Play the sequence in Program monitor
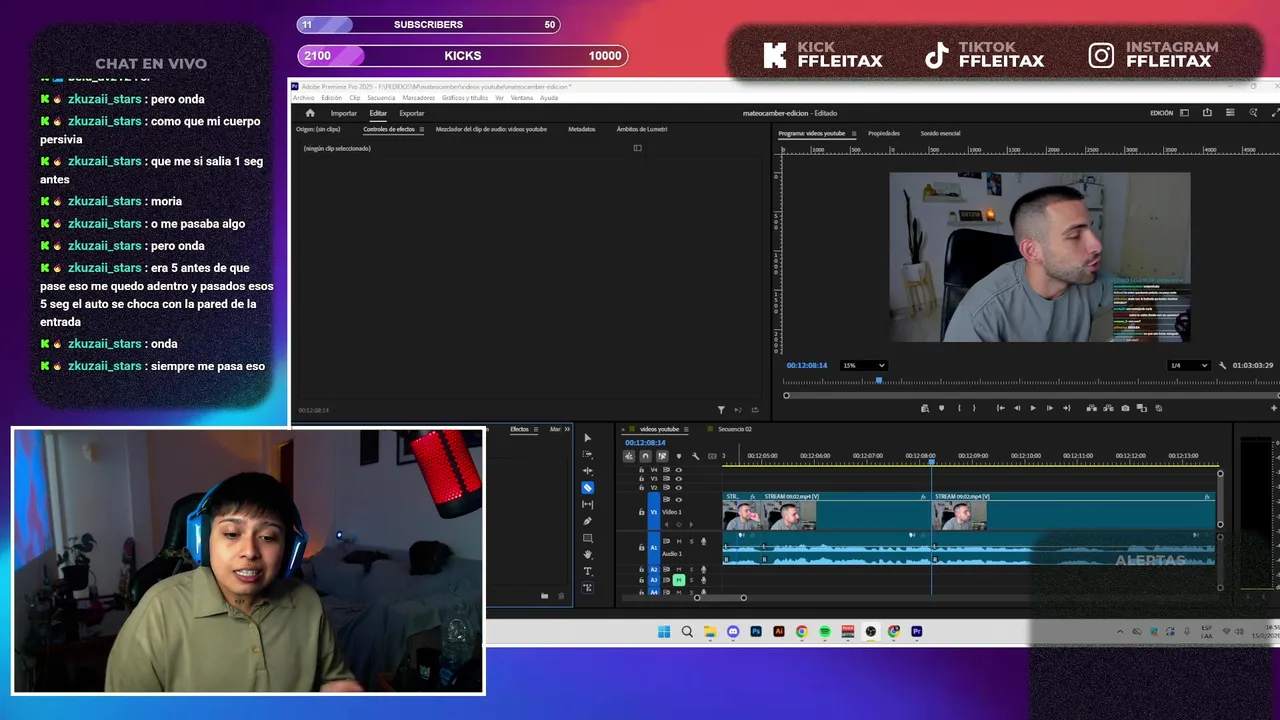The width and height of the screenshot is (1280, 720). (1033, 408)
